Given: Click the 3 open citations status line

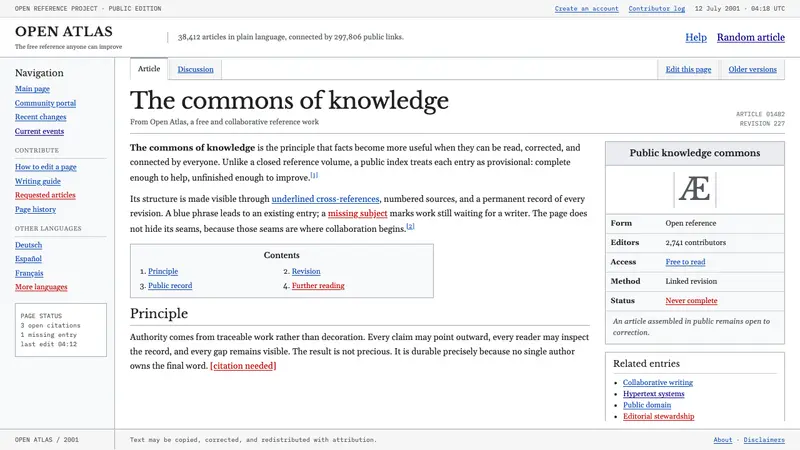Looking at the screenshot, I should 51,326.
